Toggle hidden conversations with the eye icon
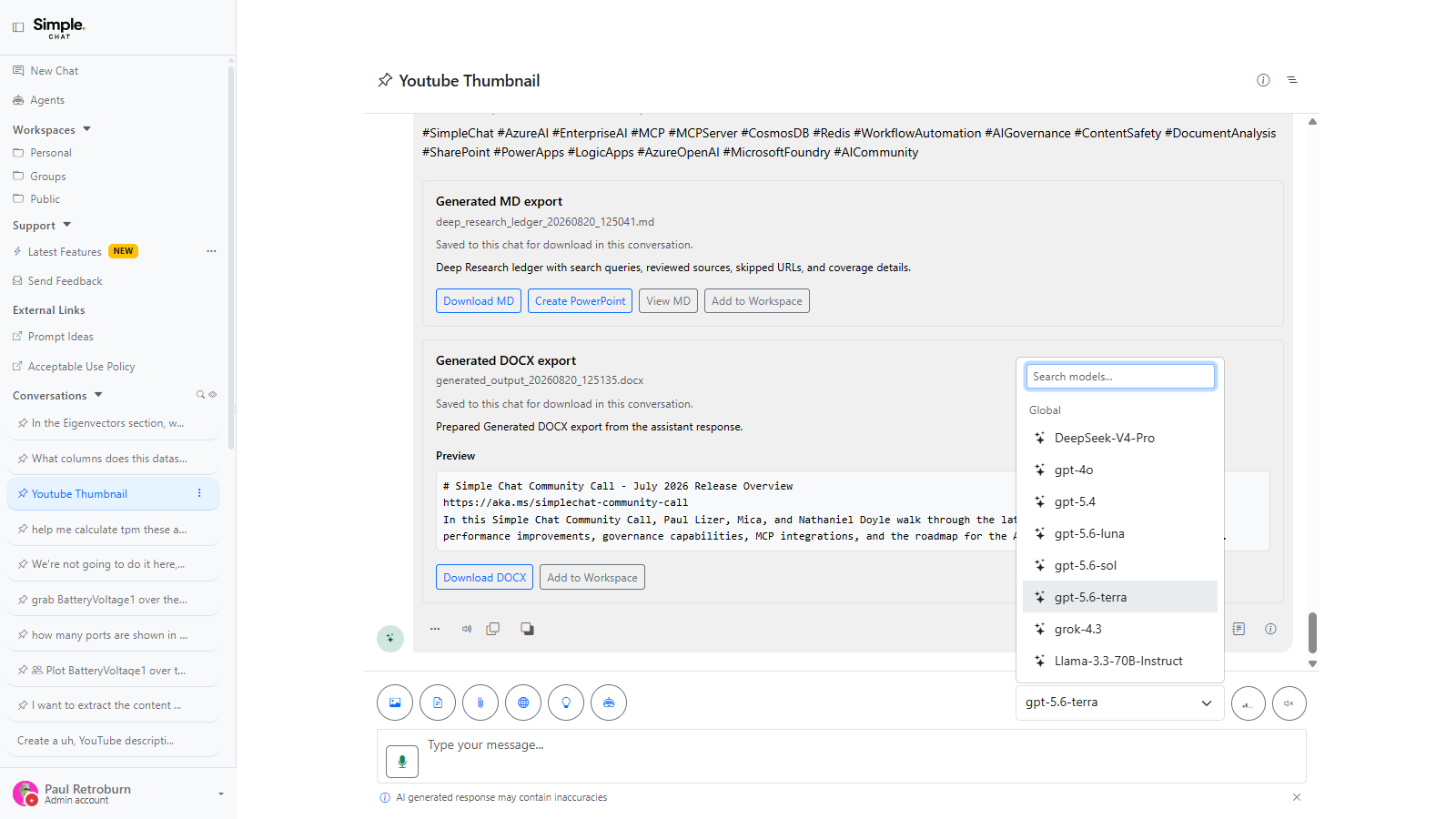The image size is (1456, 819). click(x=213, y=395)
